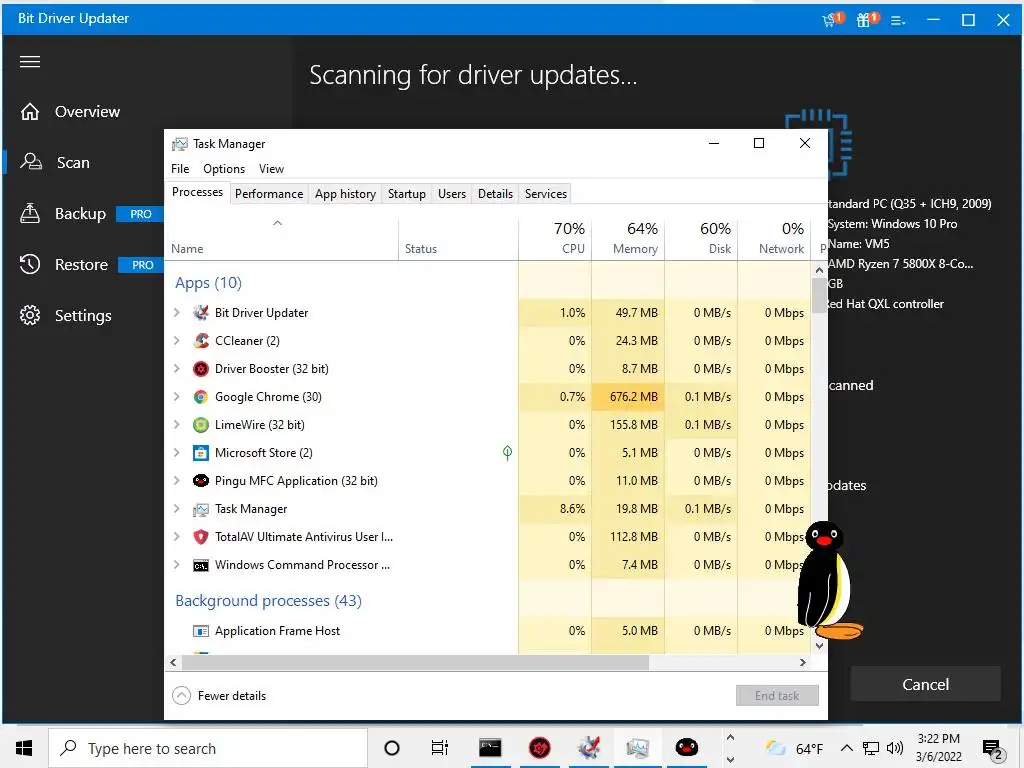Collapse view with Fewer details
The height and width of the screenshot is (768, 1024).
[219, 696]
